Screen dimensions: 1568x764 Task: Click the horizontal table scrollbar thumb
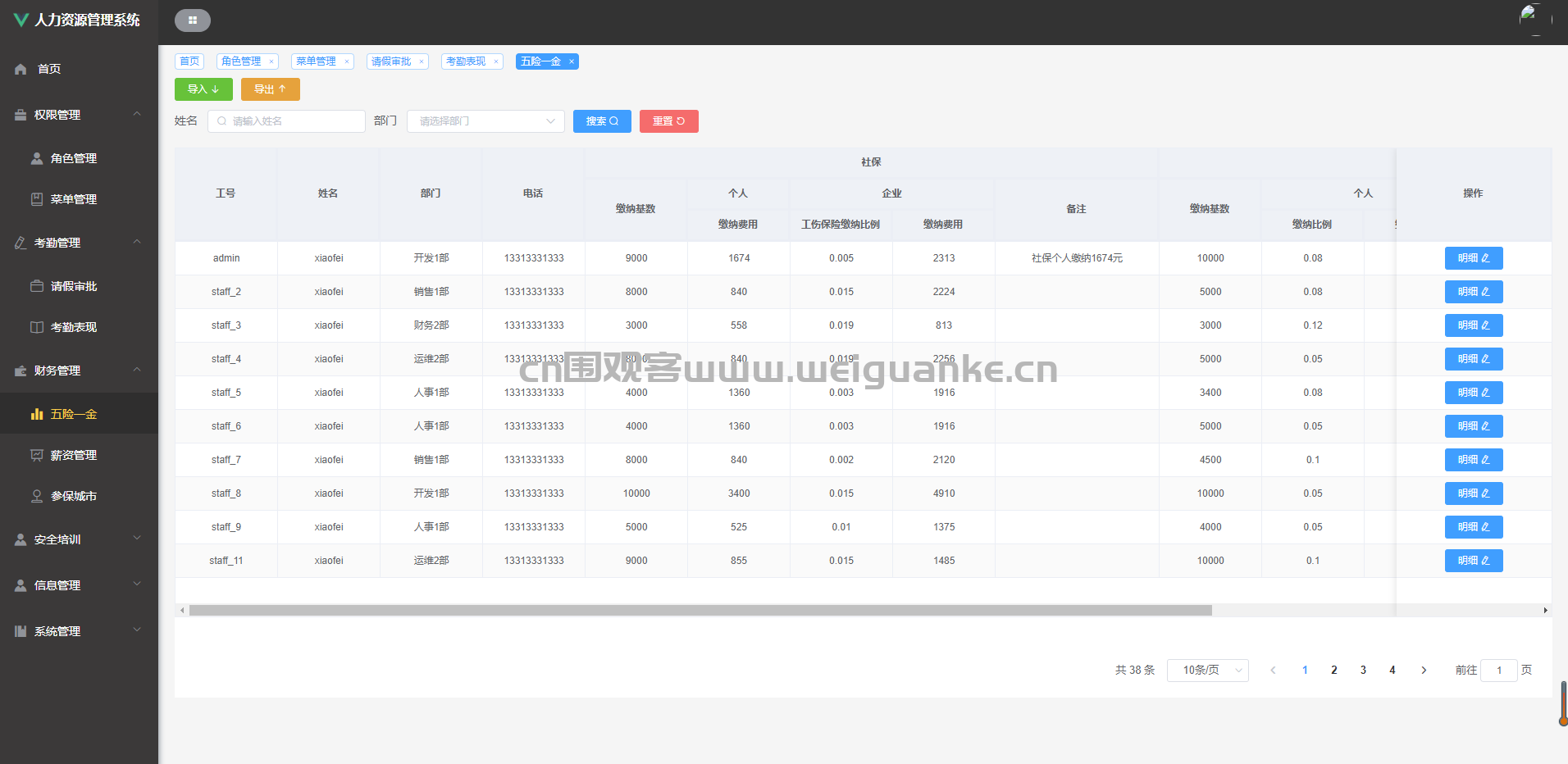tap(700, 611)
